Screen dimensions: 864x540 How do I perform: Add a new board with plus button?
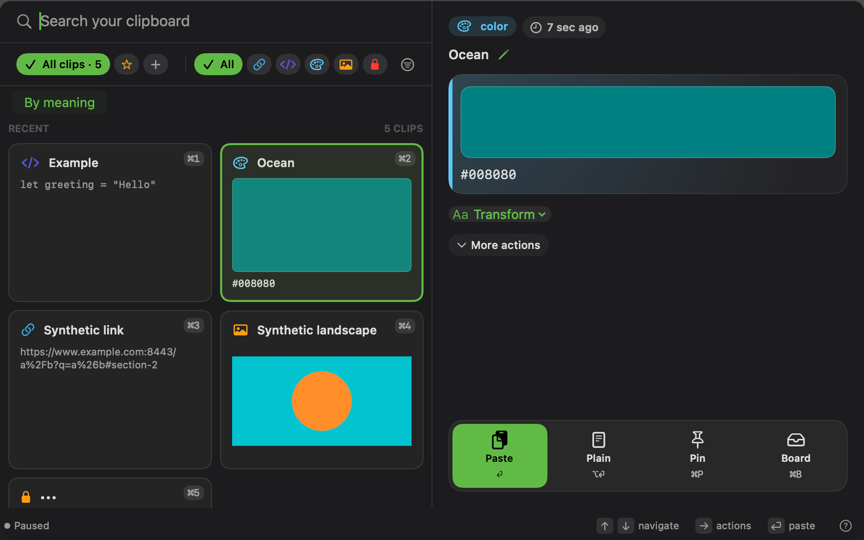point(155,64)
